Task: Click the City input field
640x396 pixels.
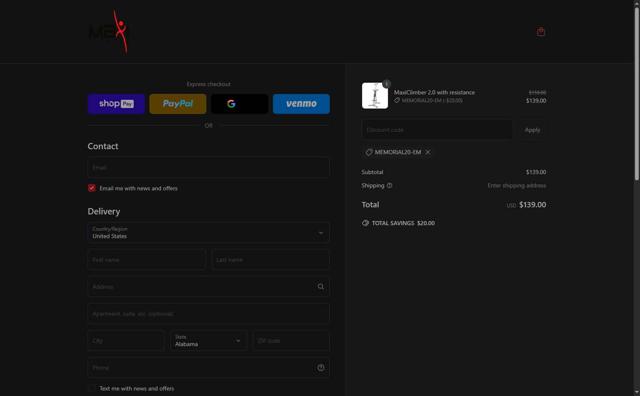Action: [126, 341]
